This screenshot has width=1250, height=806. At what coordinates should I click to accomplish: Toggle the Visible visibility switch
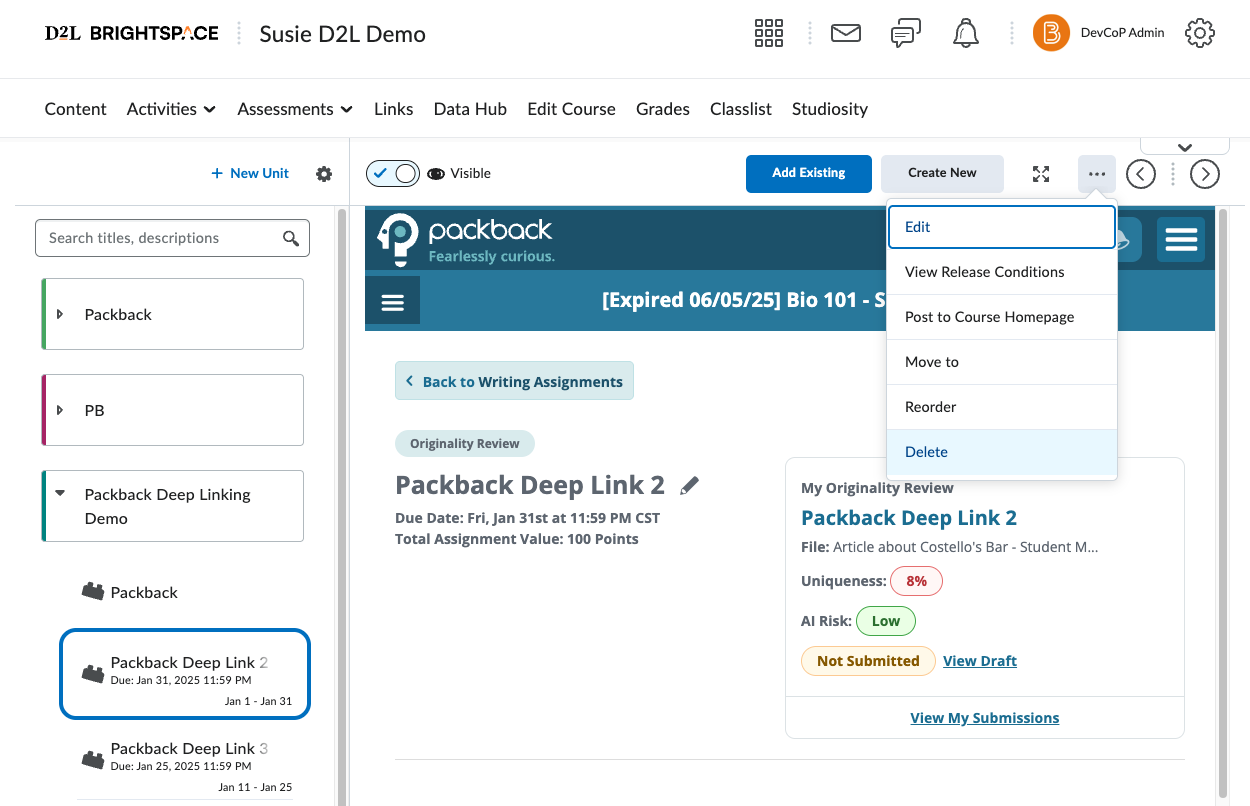tap(392, 174)
